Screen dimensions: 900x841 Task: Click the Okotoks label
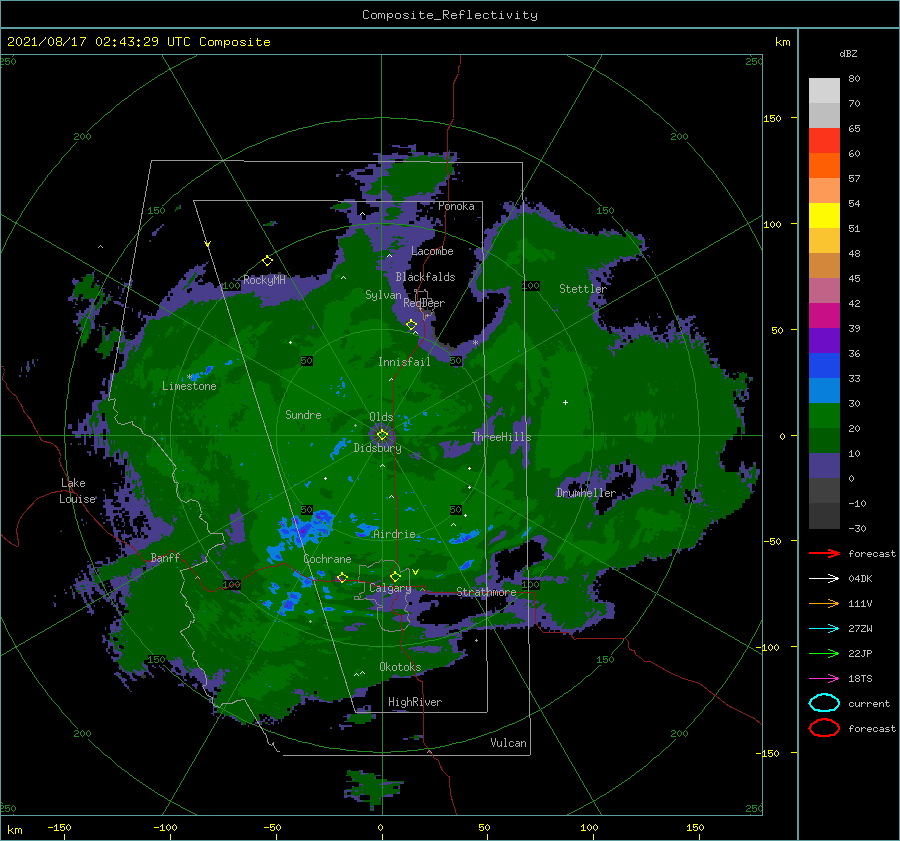pyautogui.click(x=400, y=667)
